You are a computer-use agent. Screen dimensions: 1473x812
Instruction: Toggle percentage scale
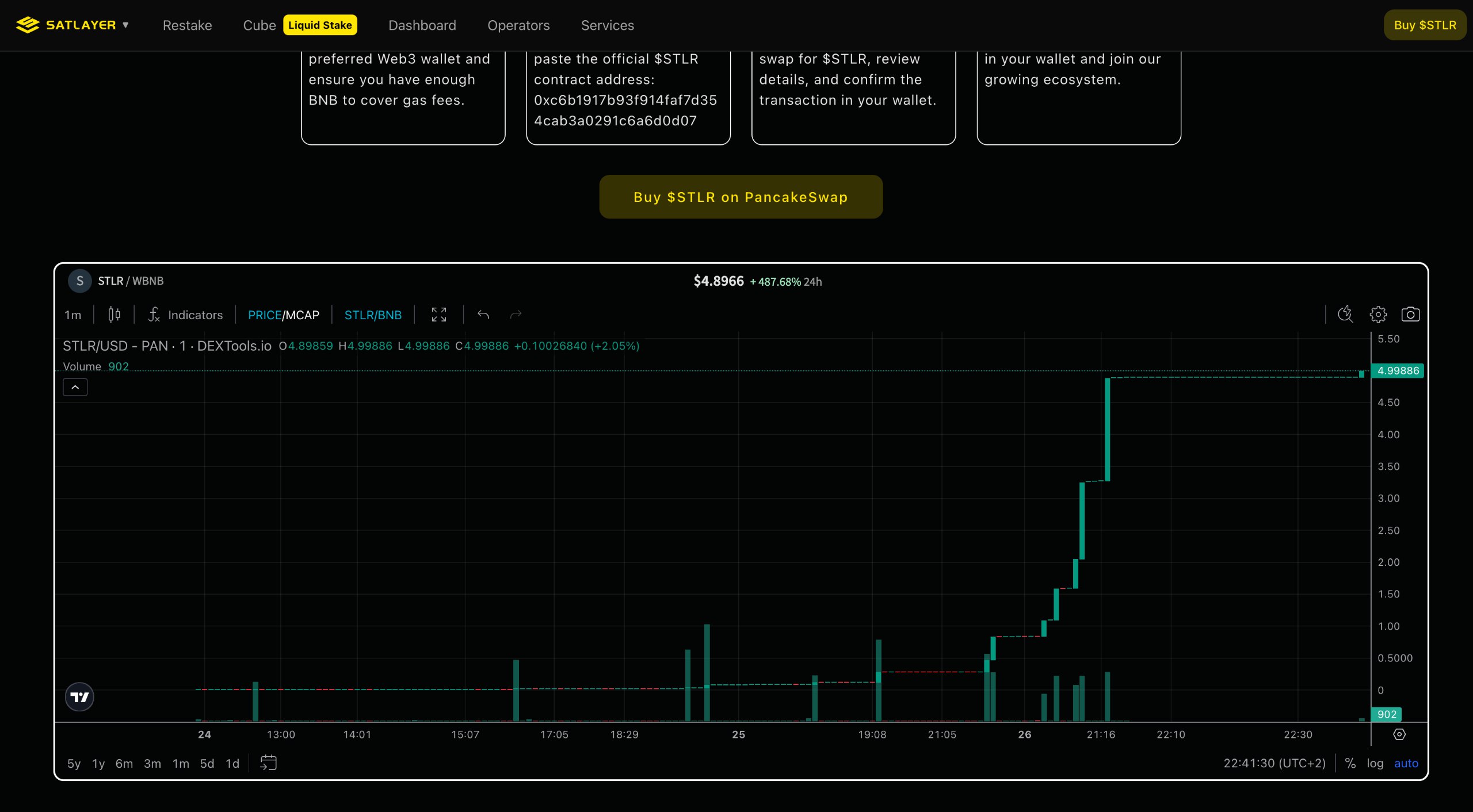tap(1350, 763)
